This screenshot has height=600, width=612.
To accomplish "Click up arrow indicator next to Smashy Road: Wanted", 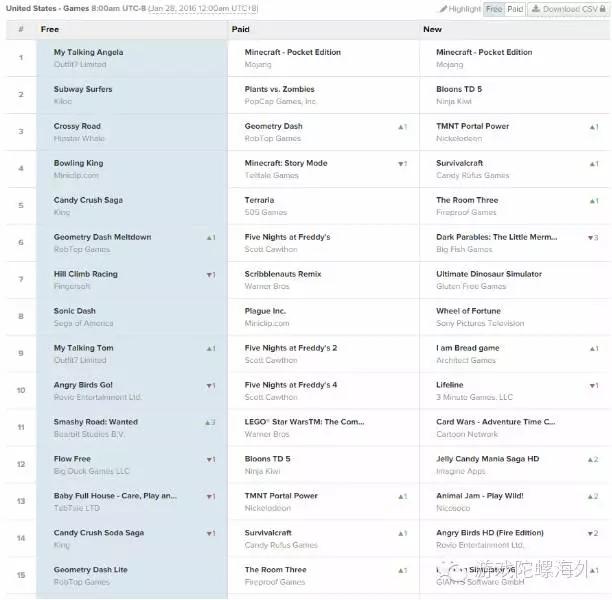I will click(210, 423).
